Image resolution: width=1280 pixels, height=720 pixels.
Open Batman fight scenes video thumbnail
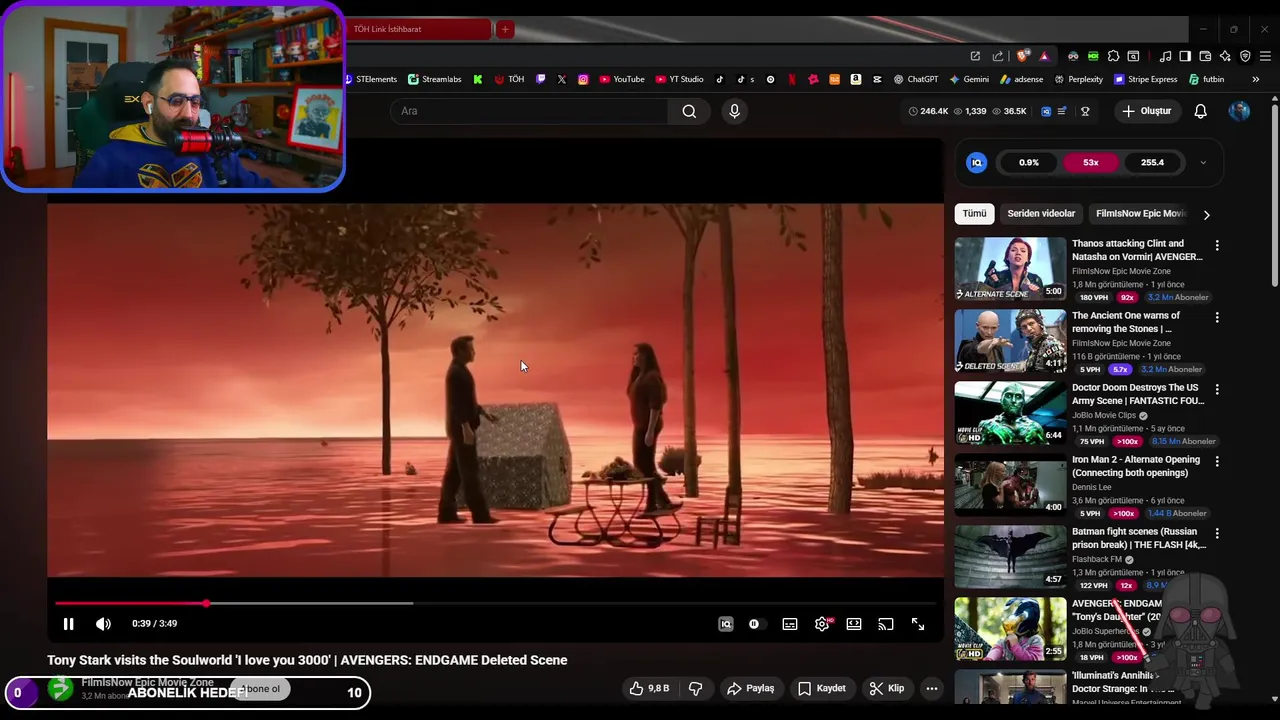[1010, 556]
